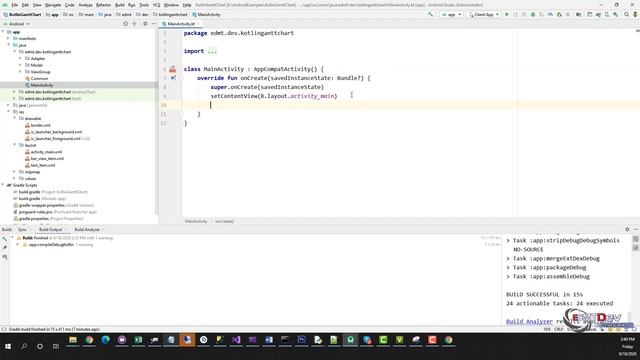
Task: Open Excel from the taskbar
Action: click(x=138, y=340)
